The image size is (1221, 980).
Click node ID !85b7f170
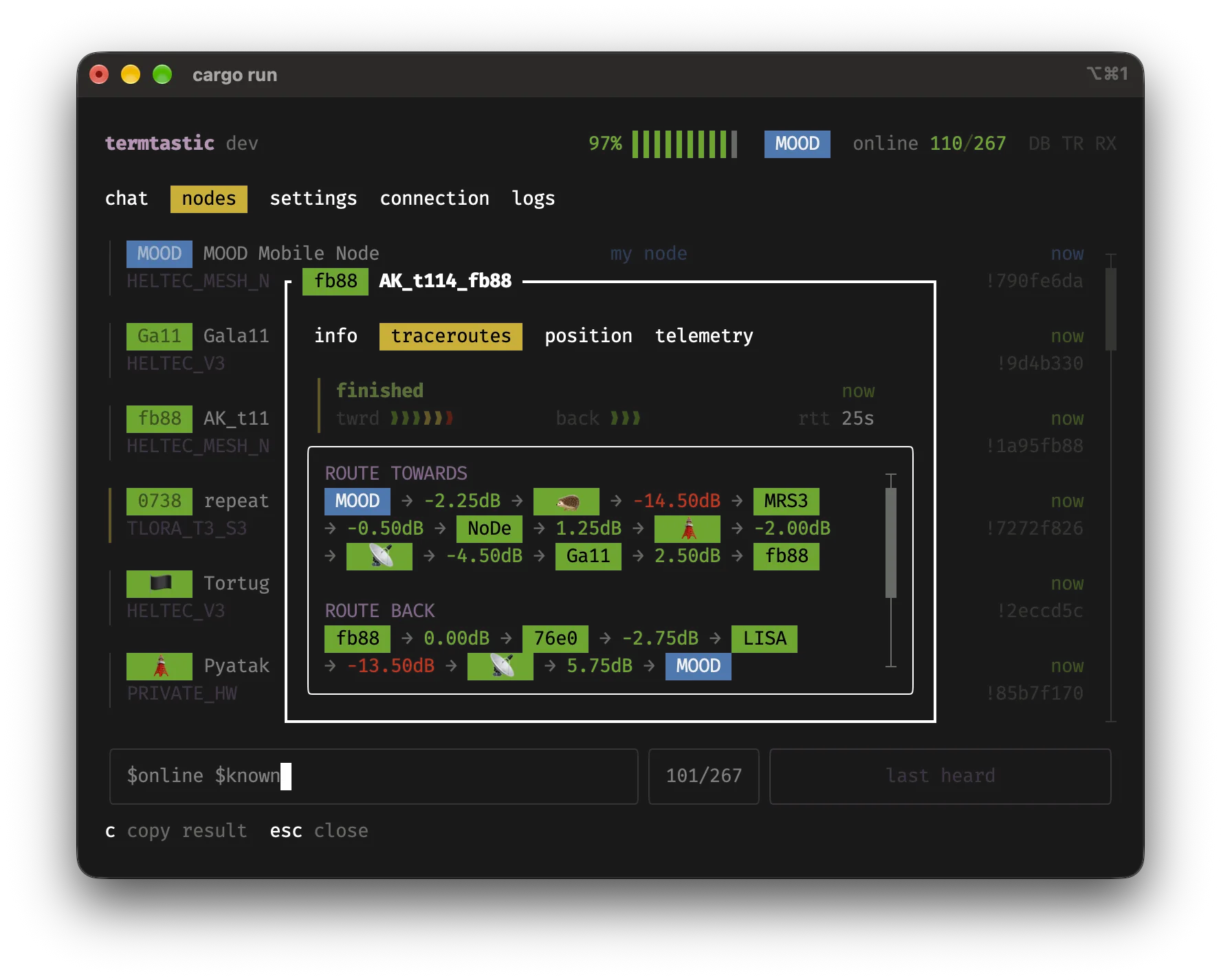tap(1034, 693)
